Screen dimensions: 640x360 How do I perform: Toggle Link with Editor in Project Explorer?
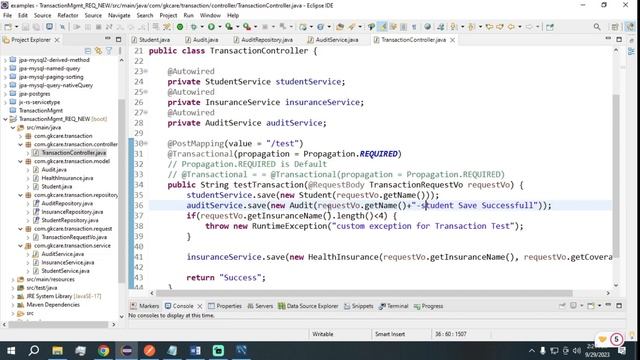98,51
